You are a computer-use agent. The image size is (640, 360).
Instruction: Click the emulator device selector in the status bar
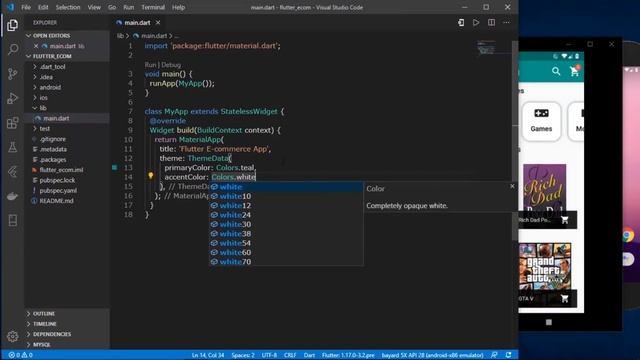(x=432, y=355)
